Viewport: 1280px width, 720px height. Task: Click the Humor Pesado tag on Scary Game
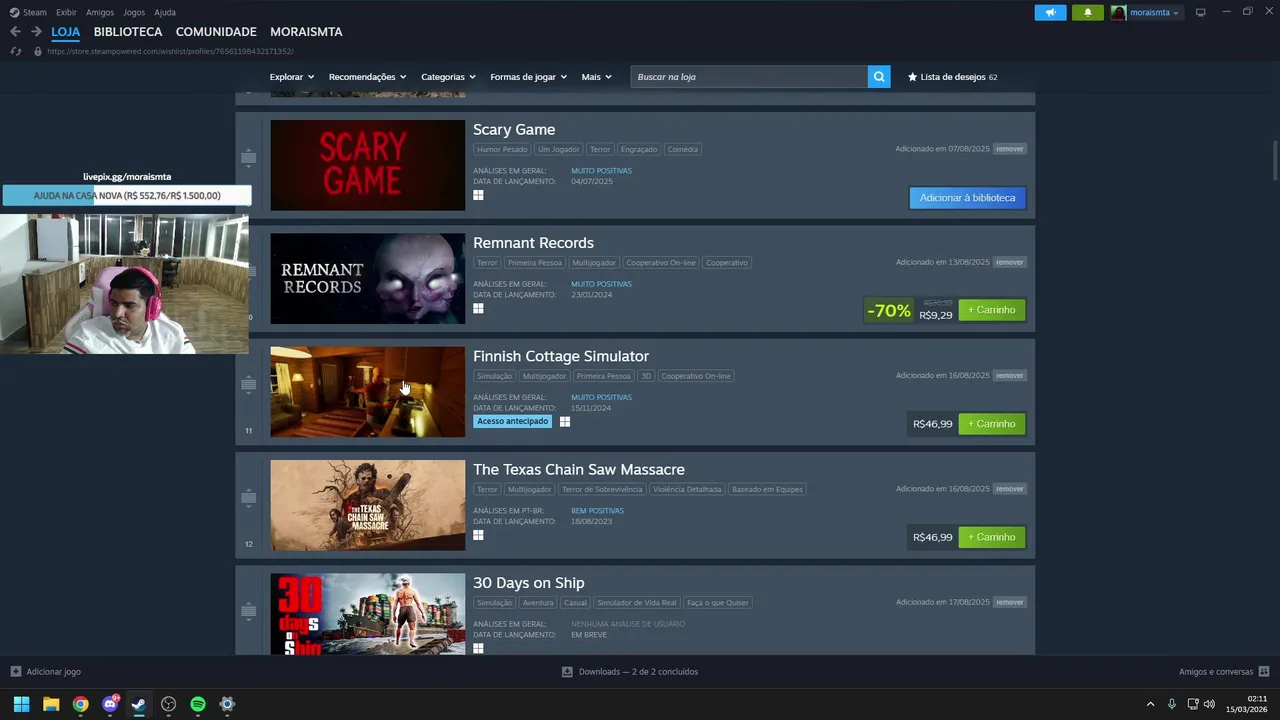pos(502,149)
